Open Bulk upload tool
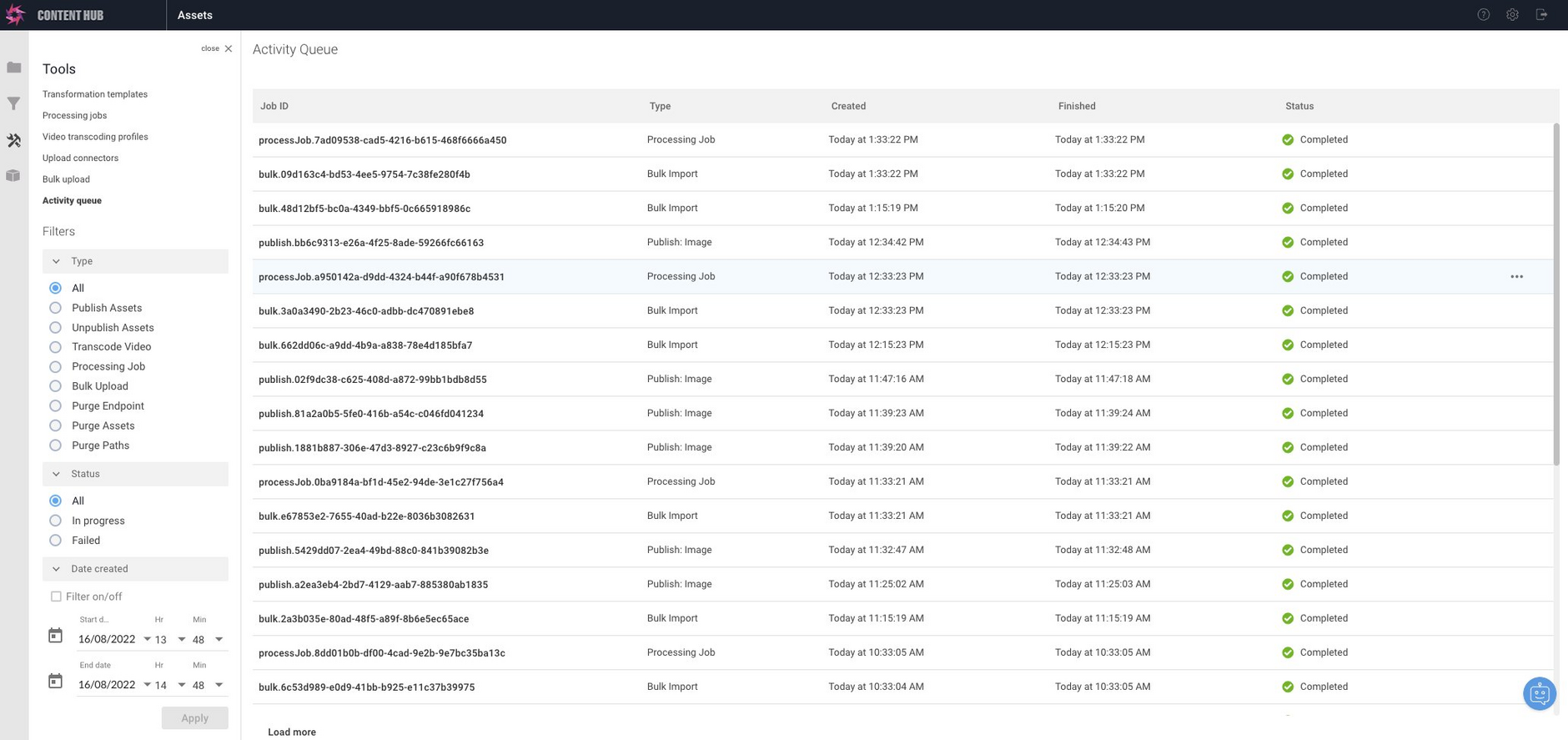1568x740 pixels. point(66,179)
